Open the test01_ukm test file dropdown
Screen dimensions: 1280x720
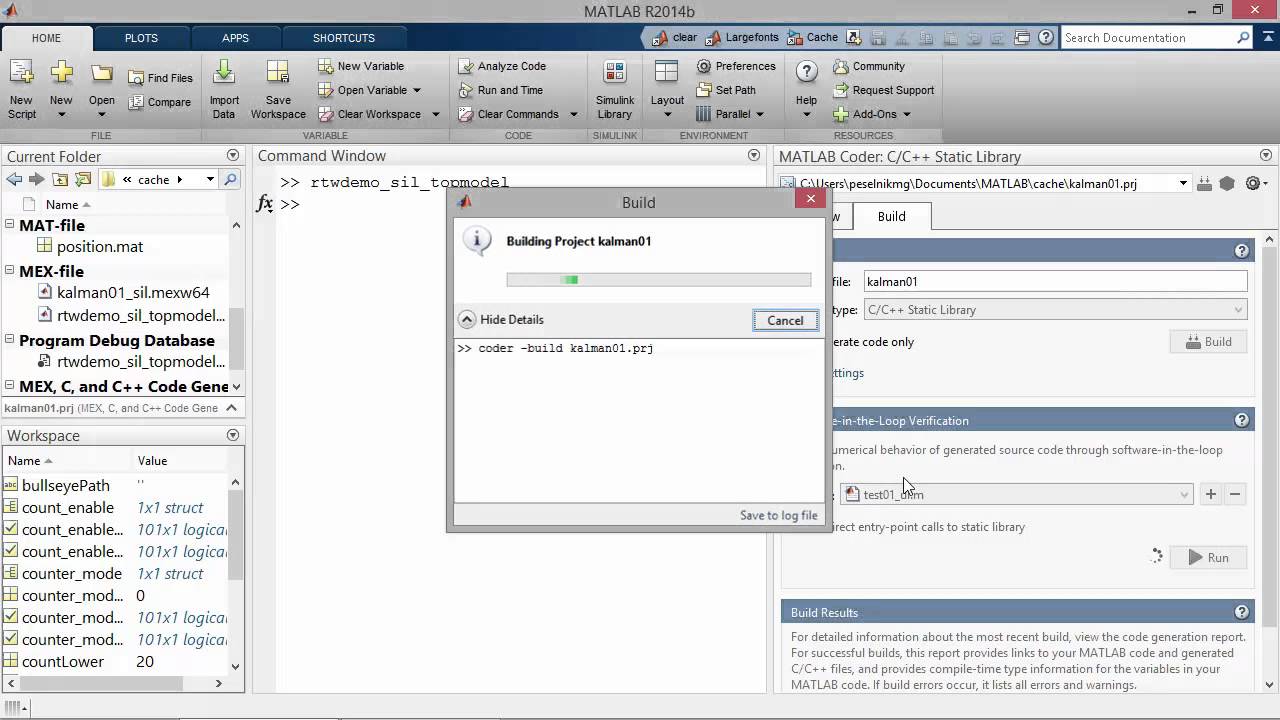1016,494
